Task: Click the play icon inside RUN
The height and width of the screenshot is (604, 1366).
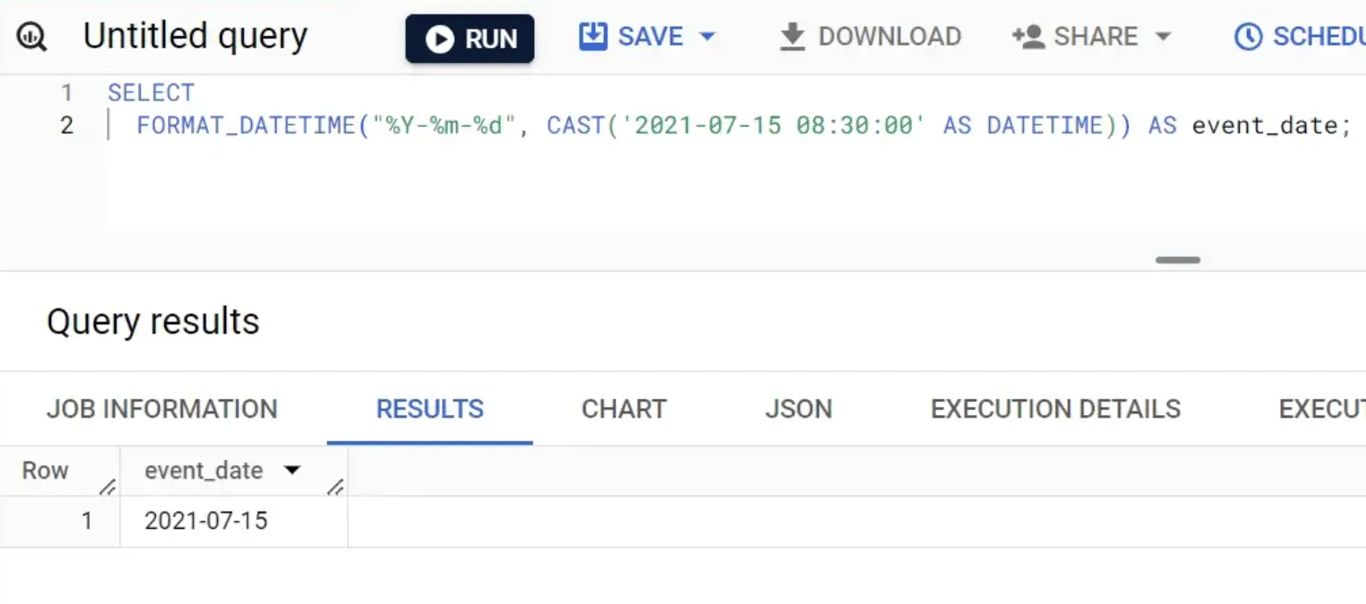Action: pyautogui.click(x=439, y=39)
